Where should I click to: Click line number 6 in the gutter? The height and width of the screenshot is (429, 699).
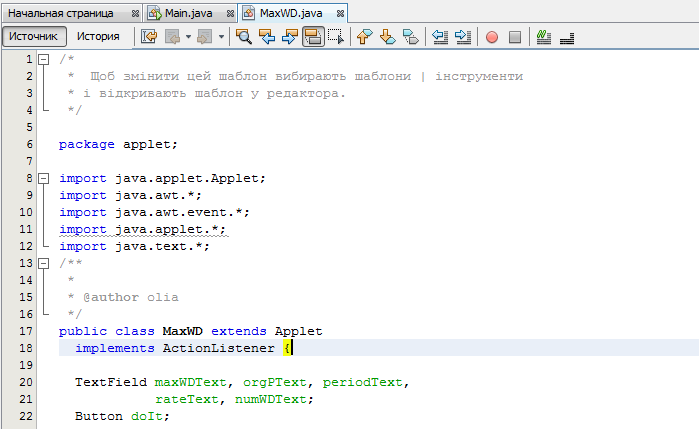[29, 144]
